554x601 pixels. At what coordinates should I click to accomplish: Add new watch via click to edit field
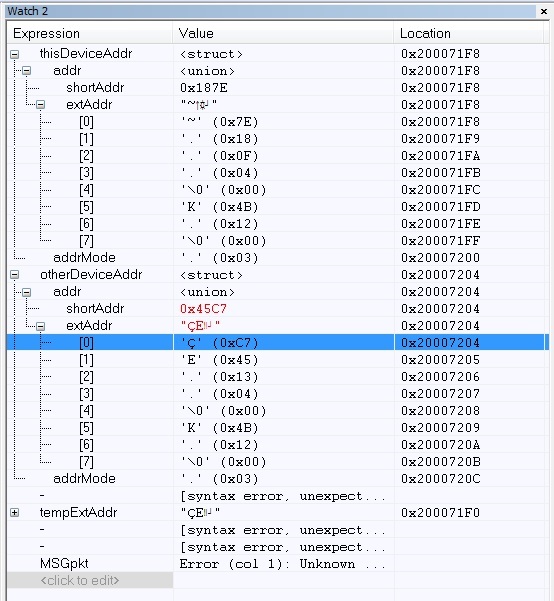[90, 580]
